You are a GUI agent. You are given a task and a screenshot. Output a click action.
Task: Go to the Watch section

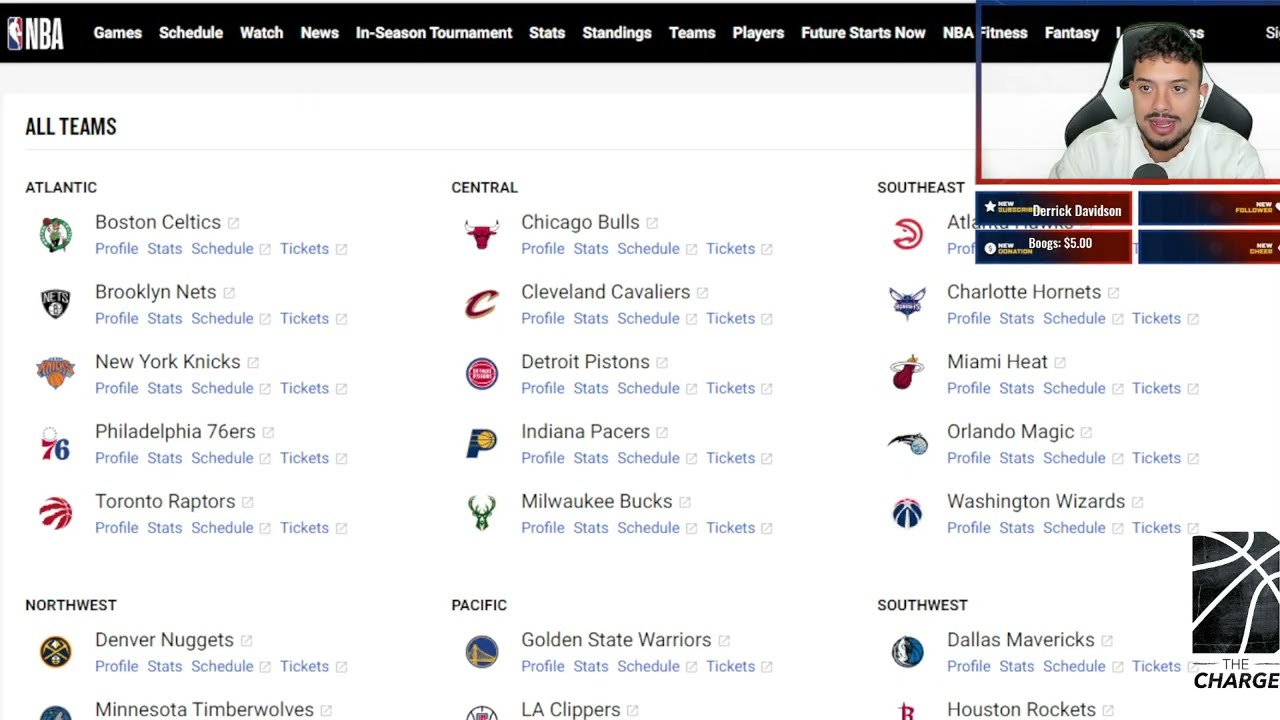click(261, 33)
